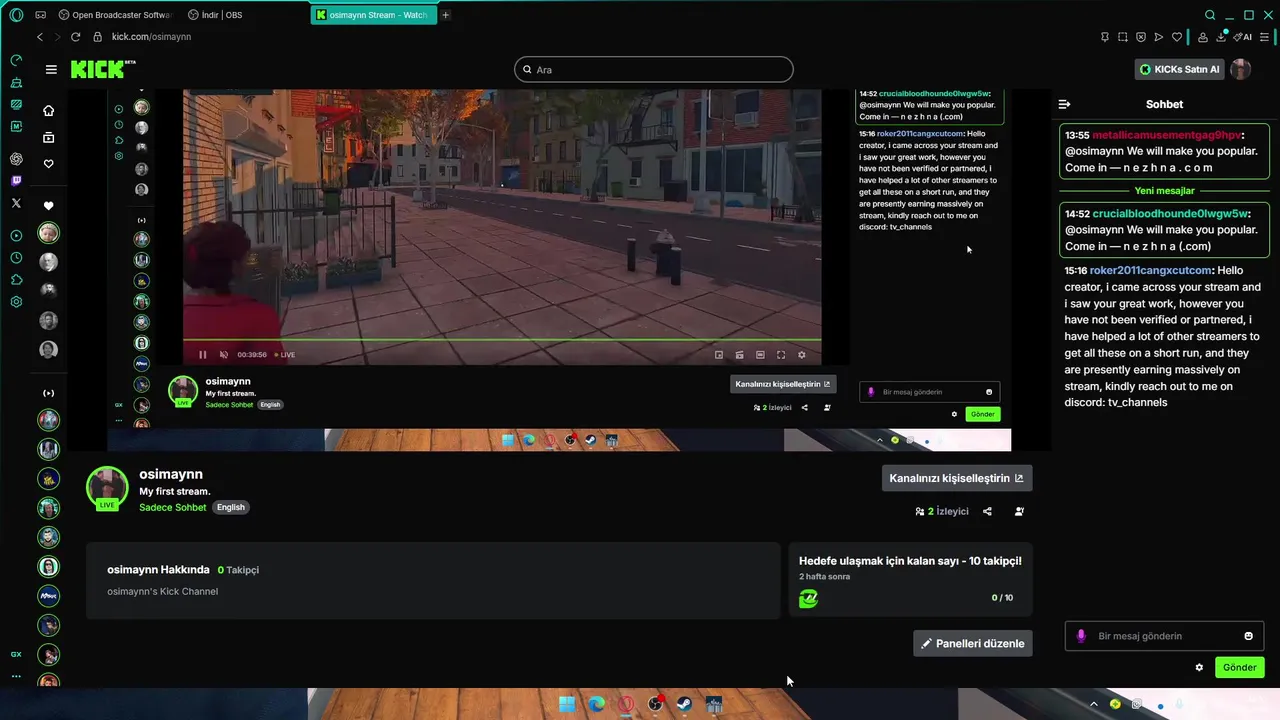1280x720 pixels.
Task: Search in open tabs magnifier icon
Action: point(1210,15)
